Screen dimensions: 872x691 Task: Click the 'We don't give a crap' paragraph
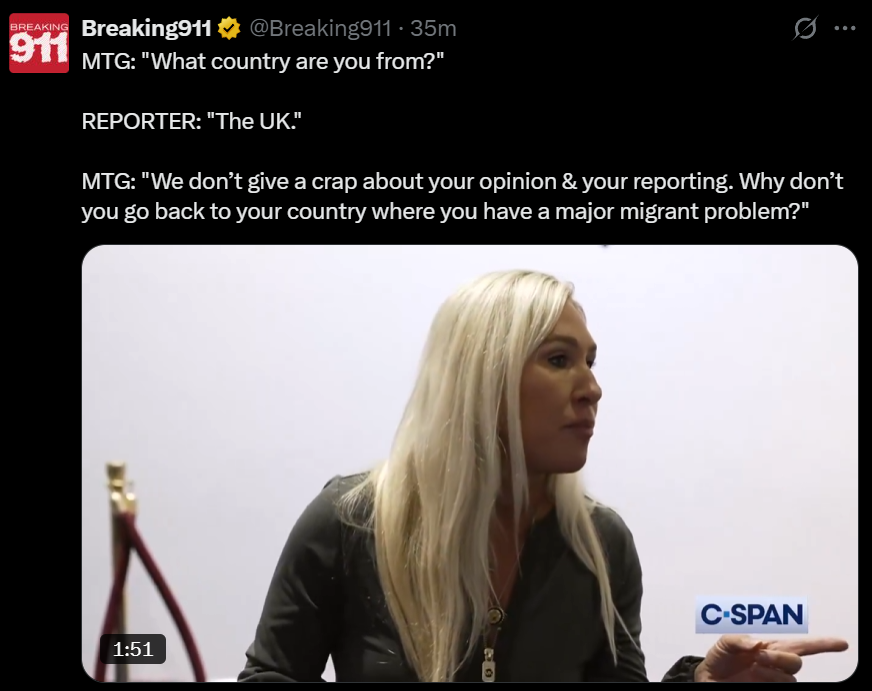[x=462, y=196]
